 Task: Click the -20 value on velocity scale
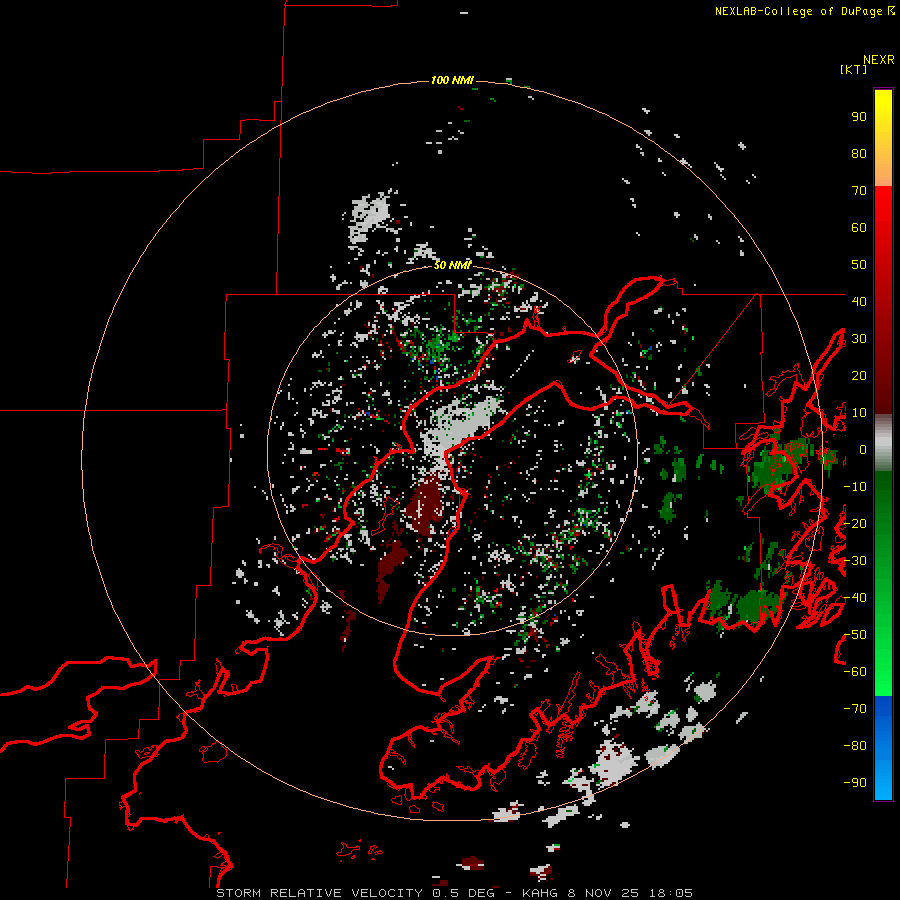(855, 523)
